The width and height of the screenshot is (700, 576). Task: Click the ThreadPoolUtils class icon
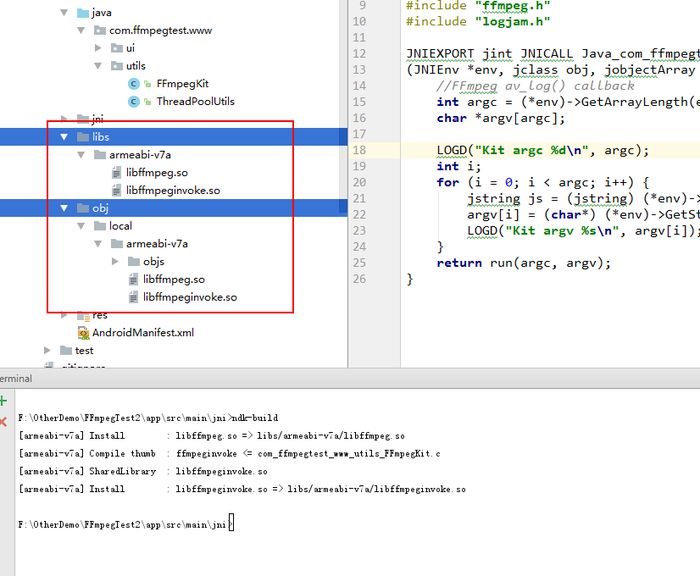[x=134, y=101]
